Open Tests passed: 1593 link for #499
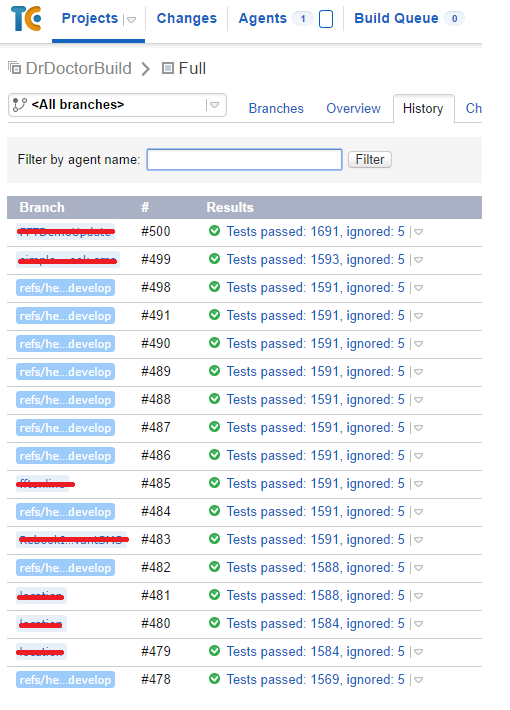 [x=315, y=259]
